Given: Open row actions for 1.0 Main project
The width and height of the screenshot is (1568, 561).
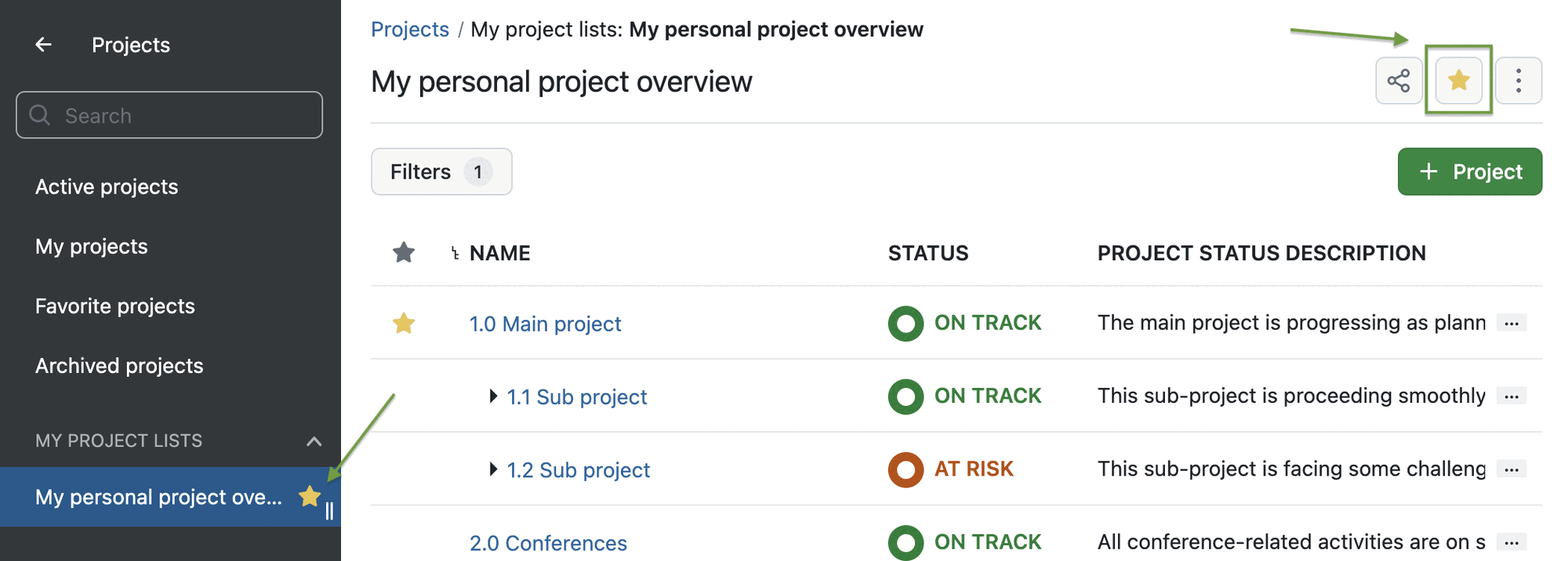Looking at the screenshot, I should pyautogui.click(x=1512, y=322).
